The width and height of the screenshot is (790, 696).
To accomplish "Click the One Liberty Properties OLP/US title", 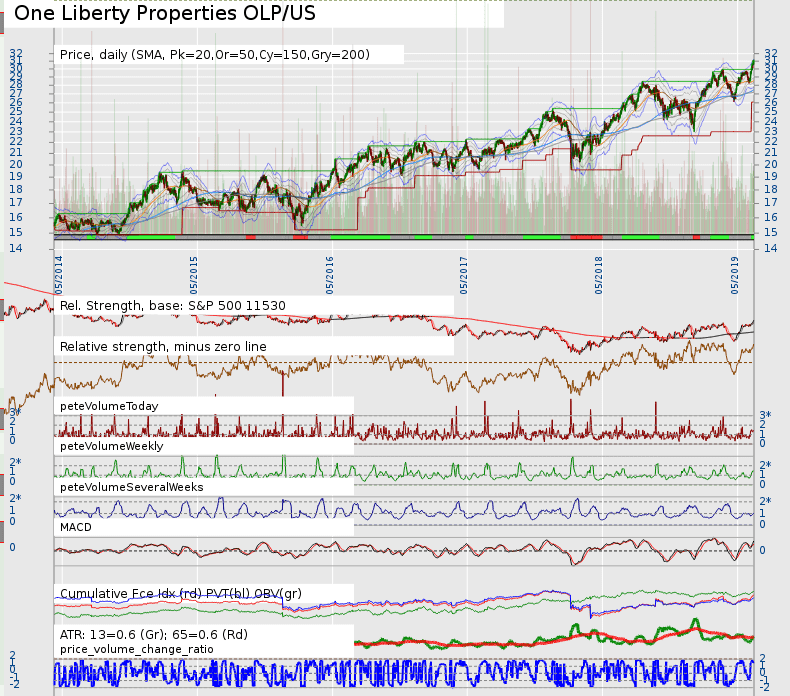I will [x=165, y=14].
